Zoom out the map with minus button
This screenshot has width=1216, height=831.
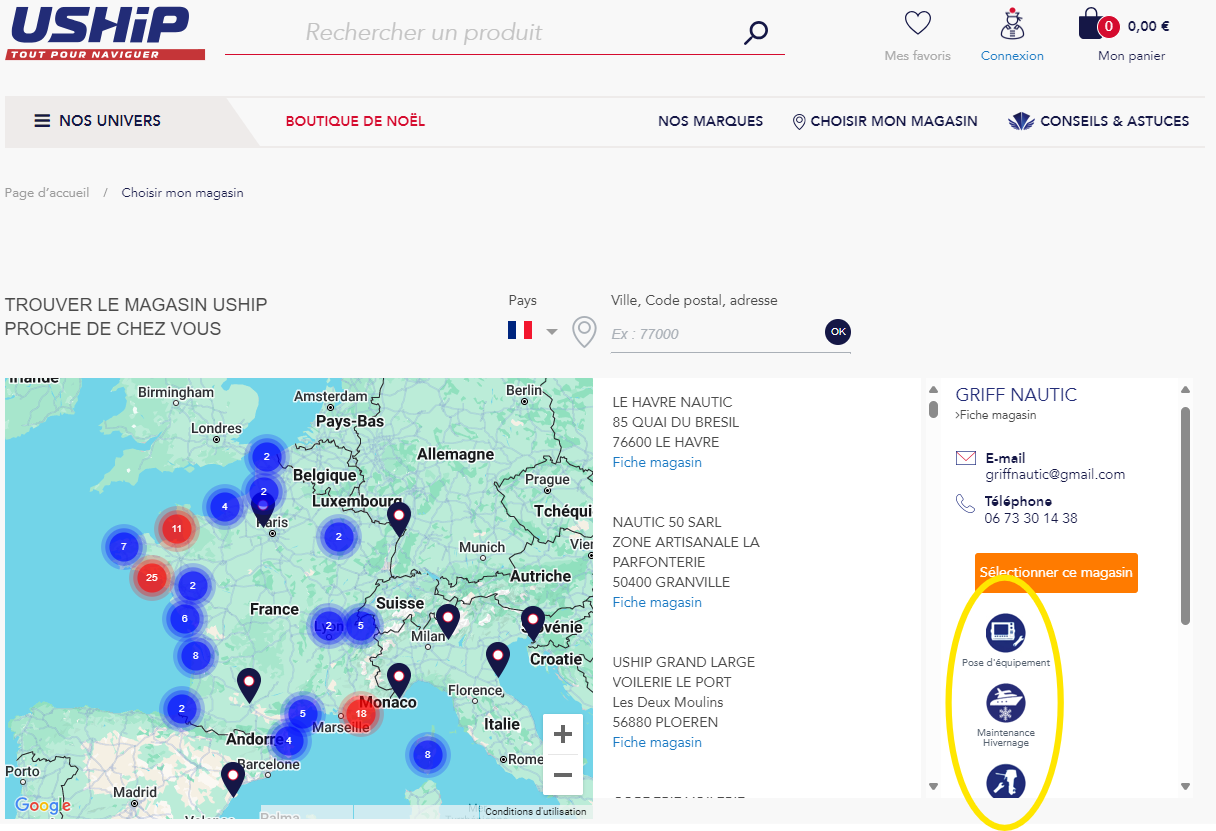[563, 775]
